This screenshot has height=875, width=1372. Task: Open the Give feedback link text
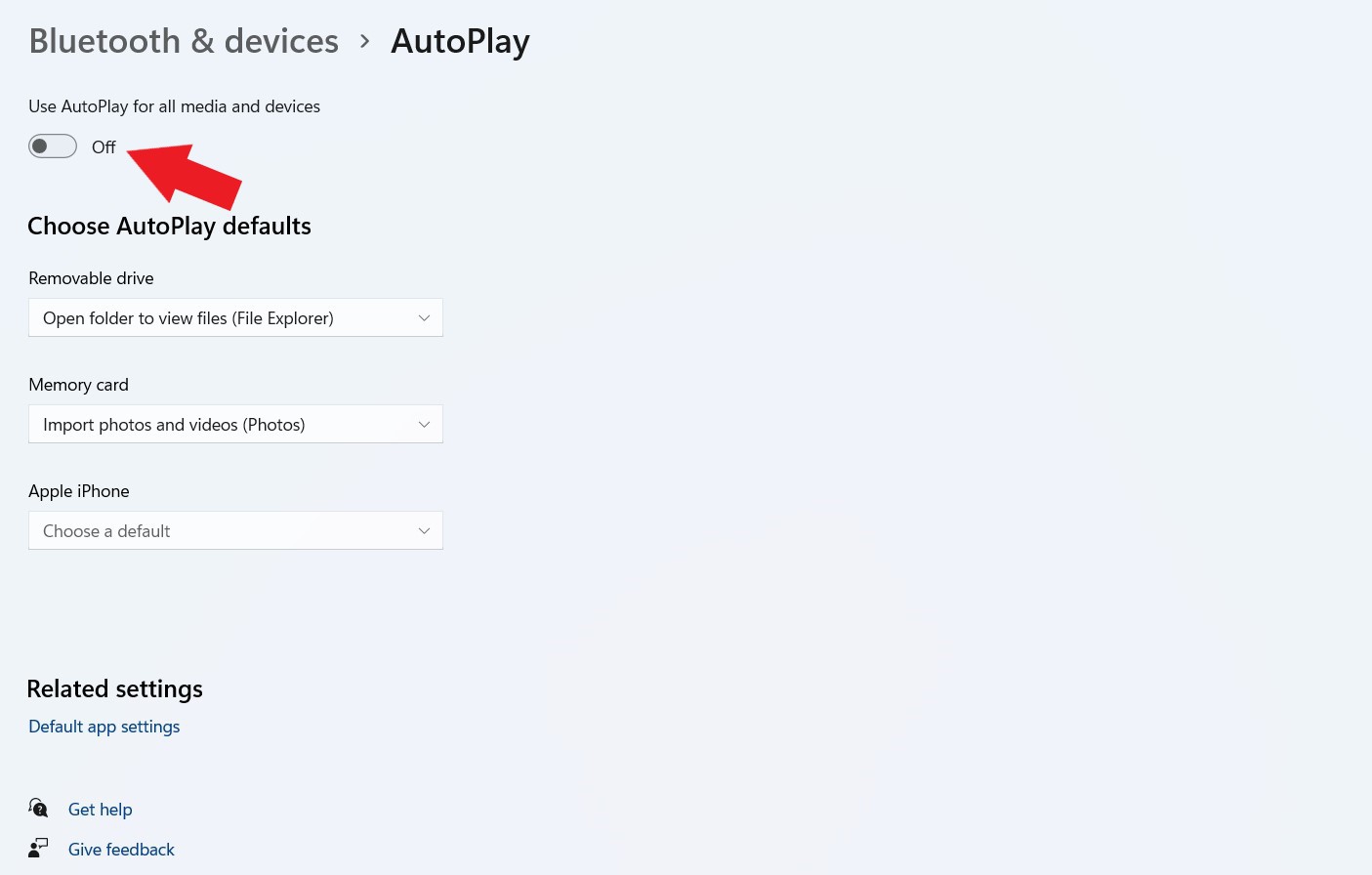click(121, 850)
